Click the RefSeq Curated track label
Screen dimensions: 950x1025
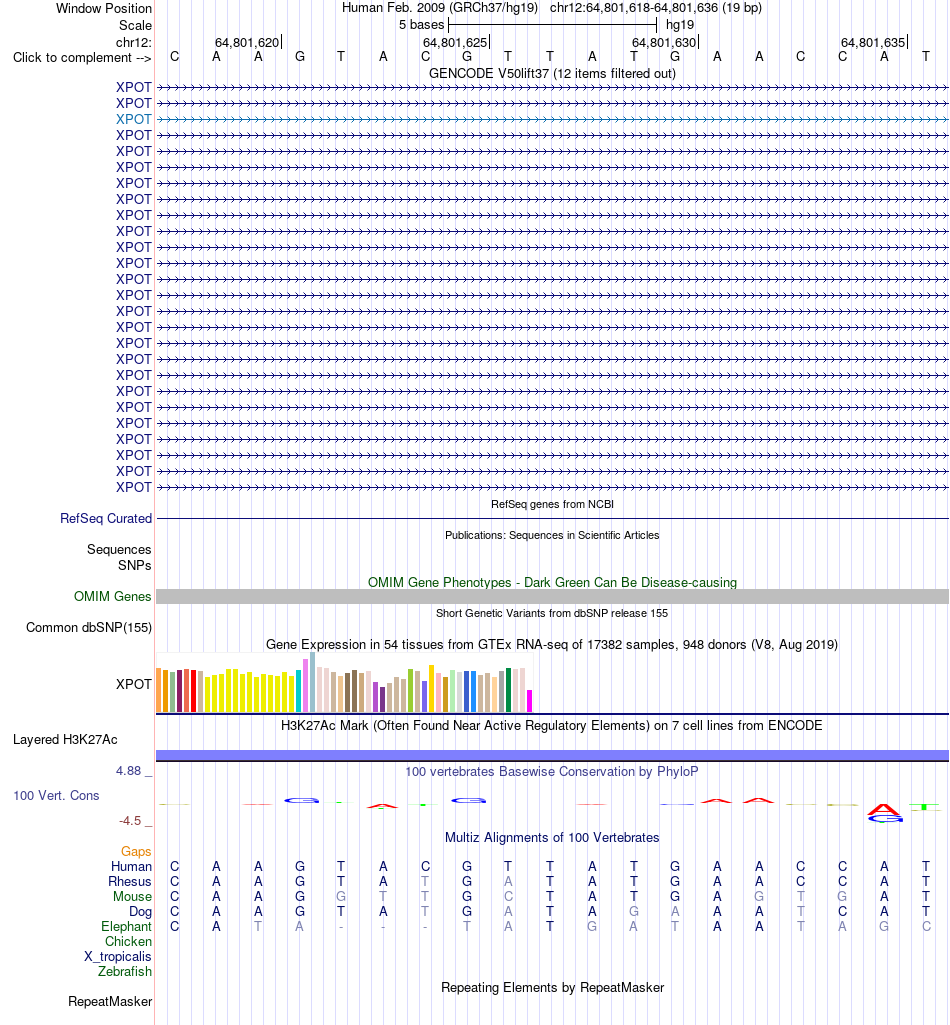coord(106,518)
